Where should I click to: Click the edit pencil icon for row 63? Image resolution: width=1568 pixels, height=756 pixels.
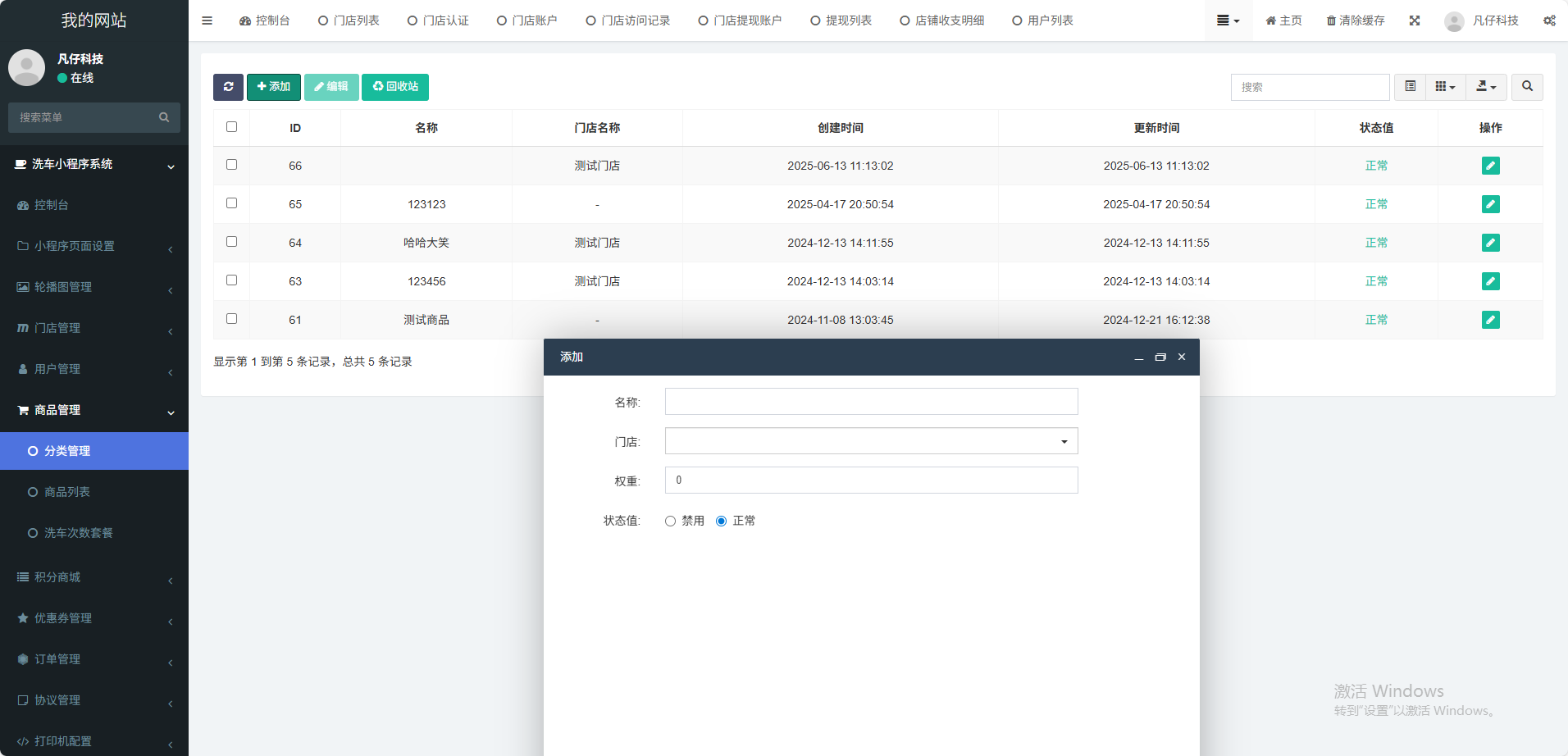[x=1490, y=281]
